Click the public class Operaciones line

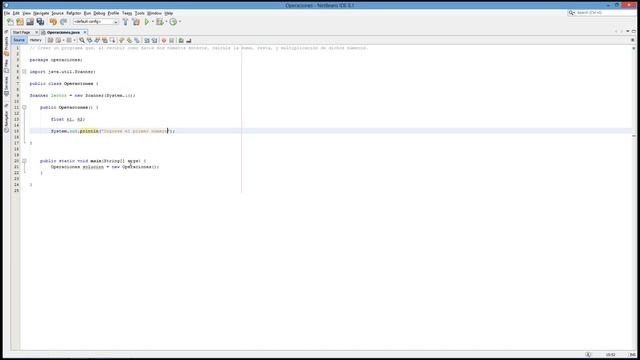coord(64,84)
